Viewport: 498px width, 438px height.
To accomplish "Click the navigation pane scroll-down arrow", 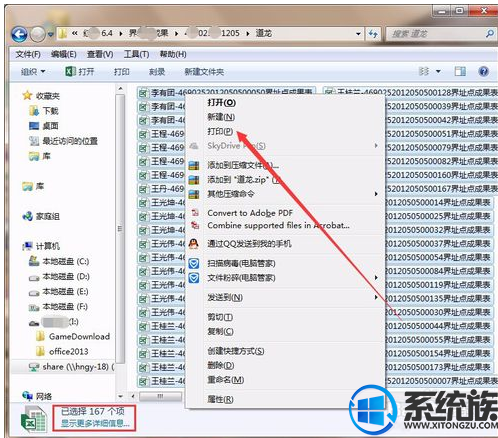I will tap(120, 396).
